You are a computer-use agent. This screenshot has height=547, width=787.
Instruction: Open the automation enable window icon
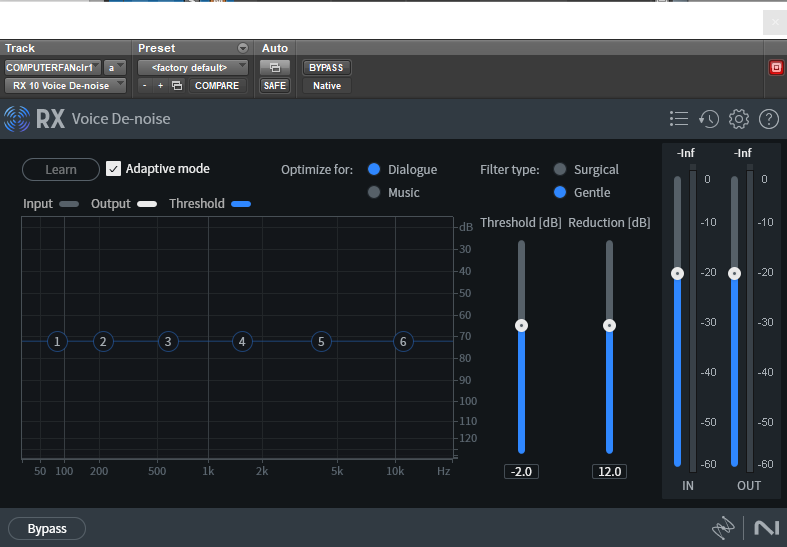275,67
